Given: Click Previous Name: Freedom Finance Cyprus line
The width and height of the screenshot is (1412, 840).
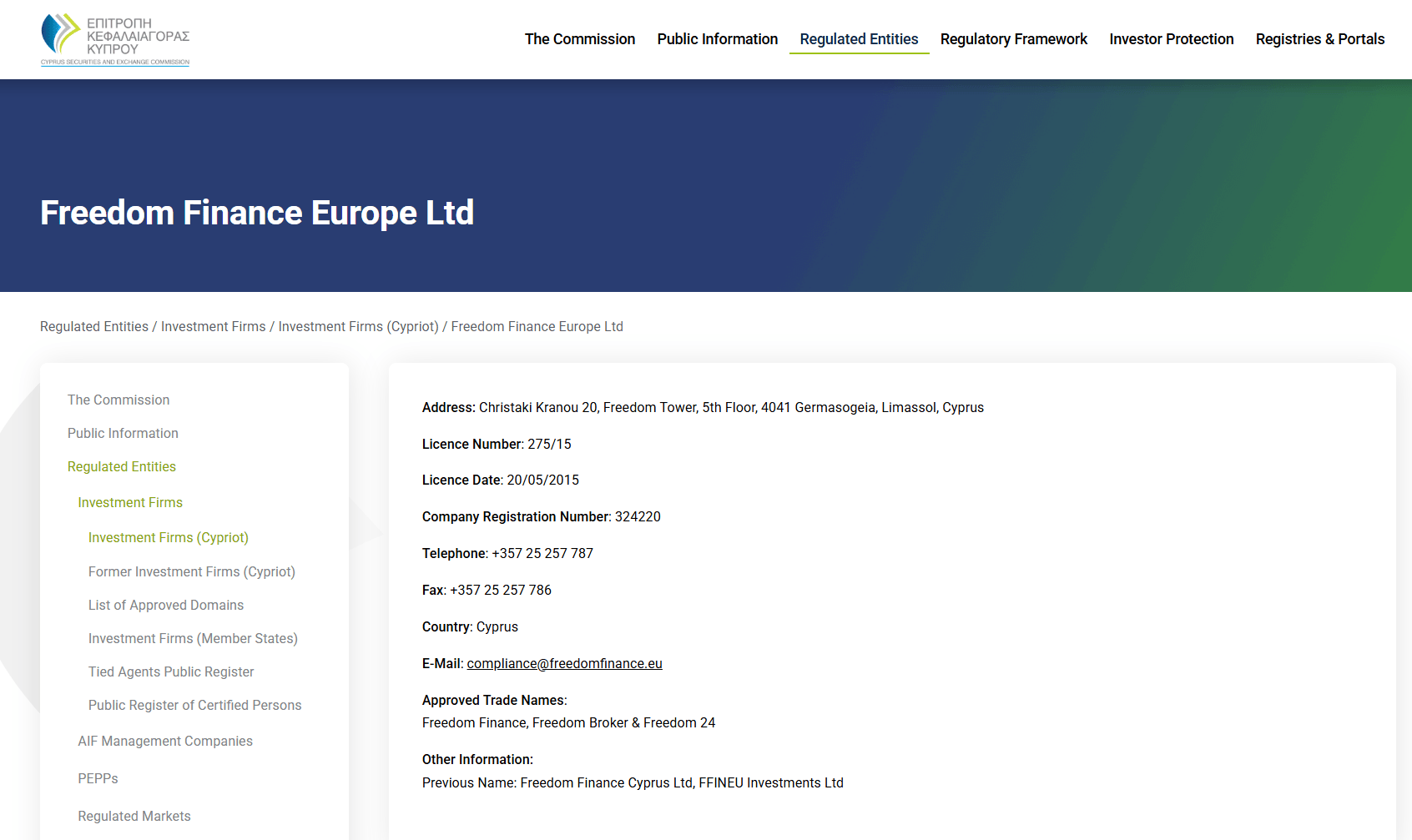Looking at the screenshot, I should tap(633, 783).
